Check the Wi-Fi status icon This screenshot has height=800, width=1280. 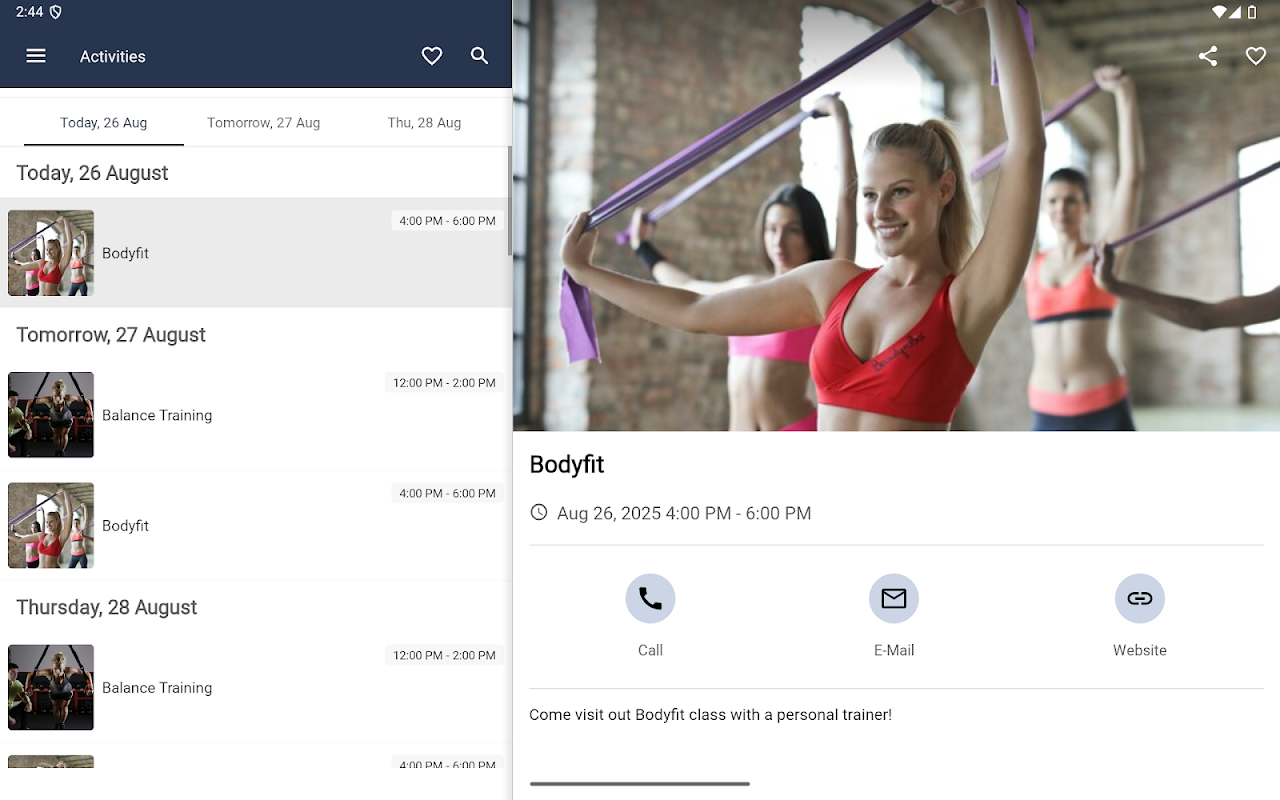point(1218,12)
